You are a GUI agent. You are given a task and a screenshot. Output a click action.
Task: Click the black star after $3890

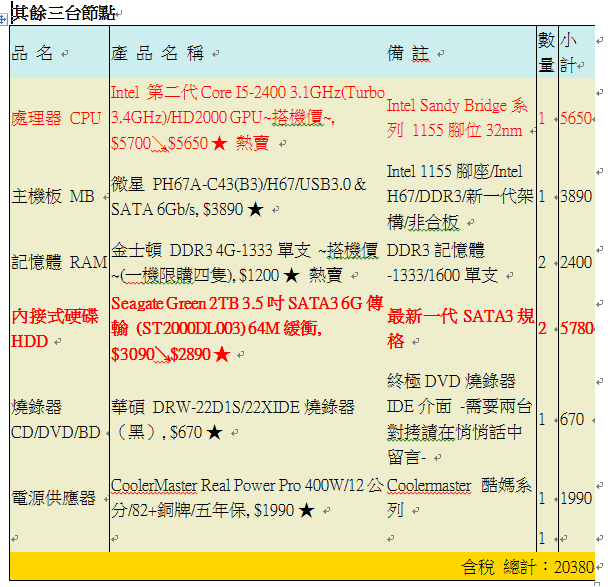tap(255, 209)
